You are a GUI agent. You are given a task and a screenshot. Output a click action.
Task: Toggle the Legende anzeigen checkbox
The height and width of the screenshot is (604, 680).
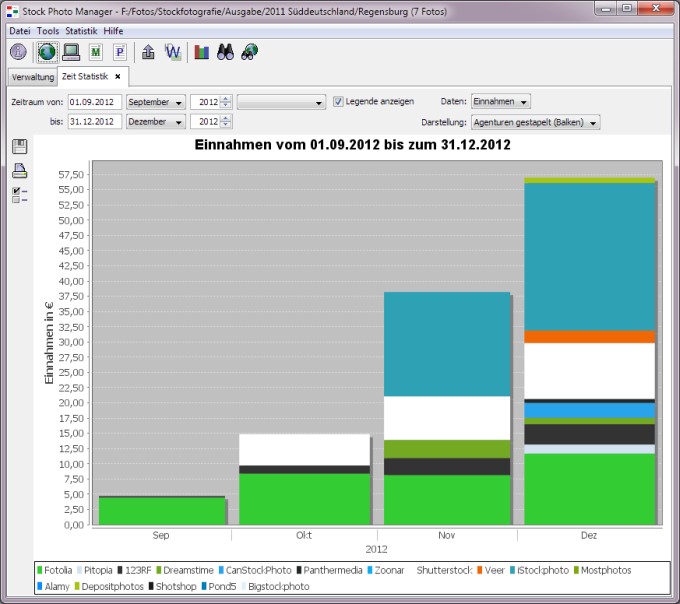click(x=338, y=101)
